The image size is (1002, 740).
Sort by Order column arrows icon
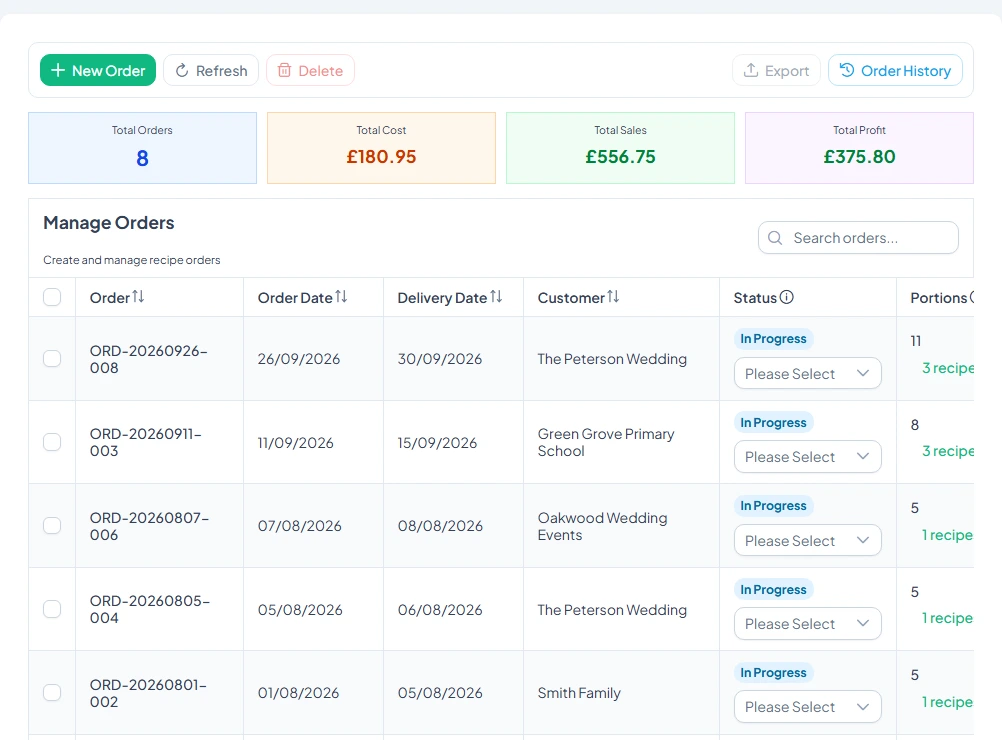click(138, 297)
